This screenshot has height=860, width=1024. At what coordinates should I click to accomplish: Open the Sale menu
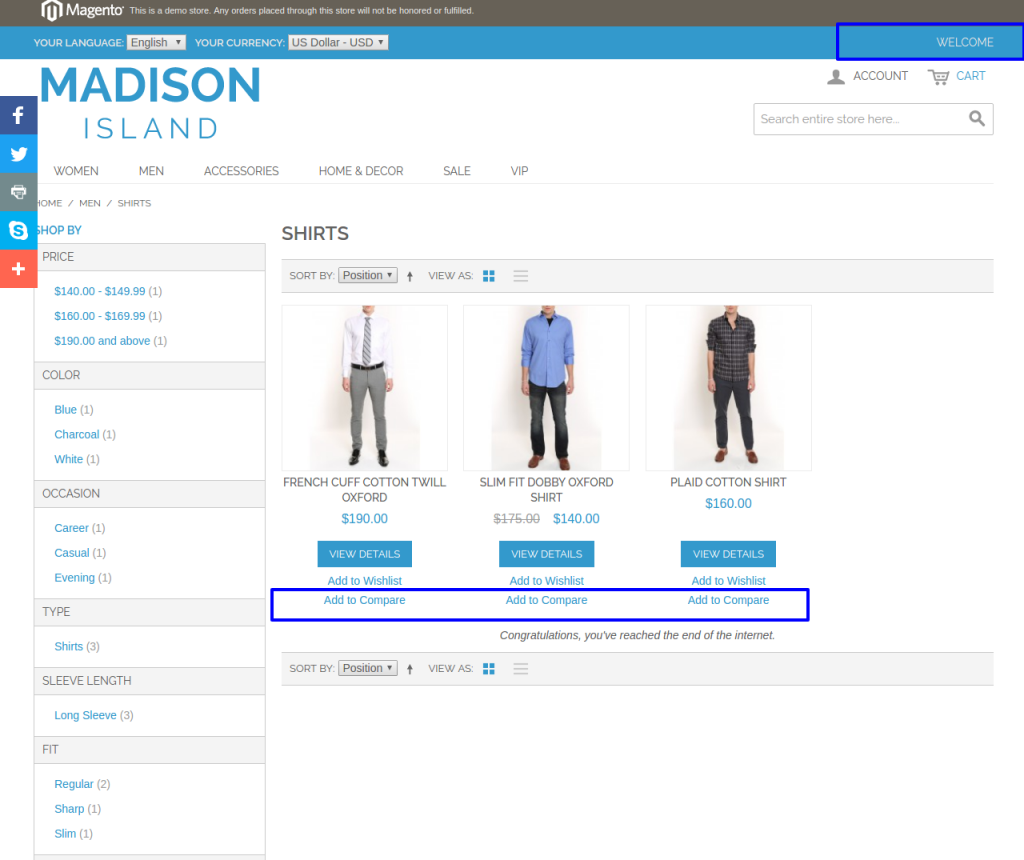[x=456, y=171]
